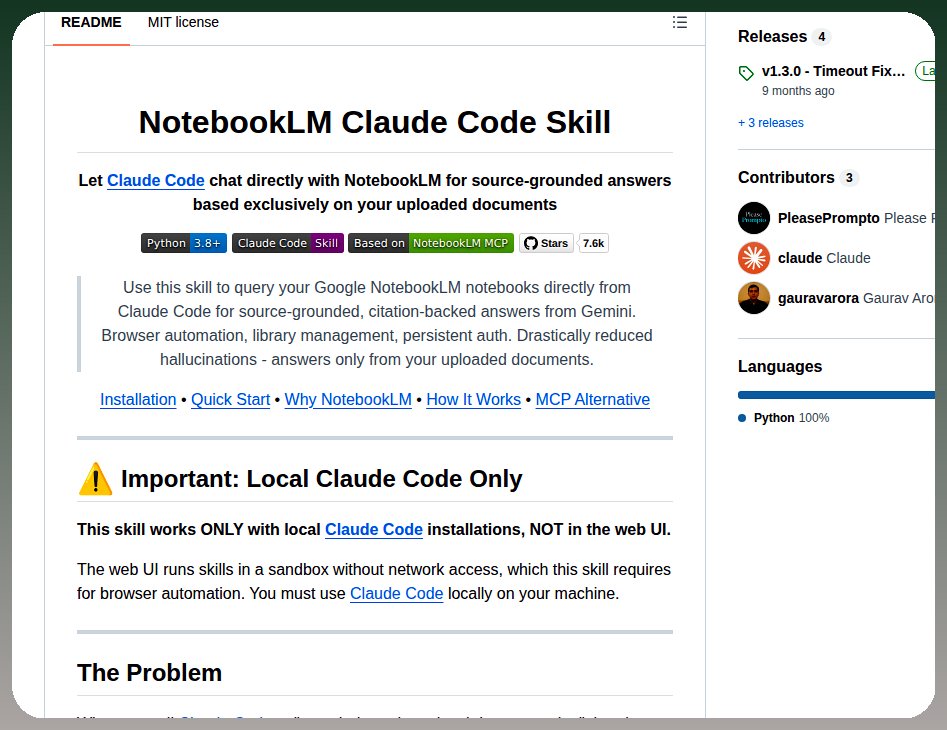The height and width of the screenshot is (730, 947).
Task: Click the yellow warning triangle icon
Action: point(95,479)
